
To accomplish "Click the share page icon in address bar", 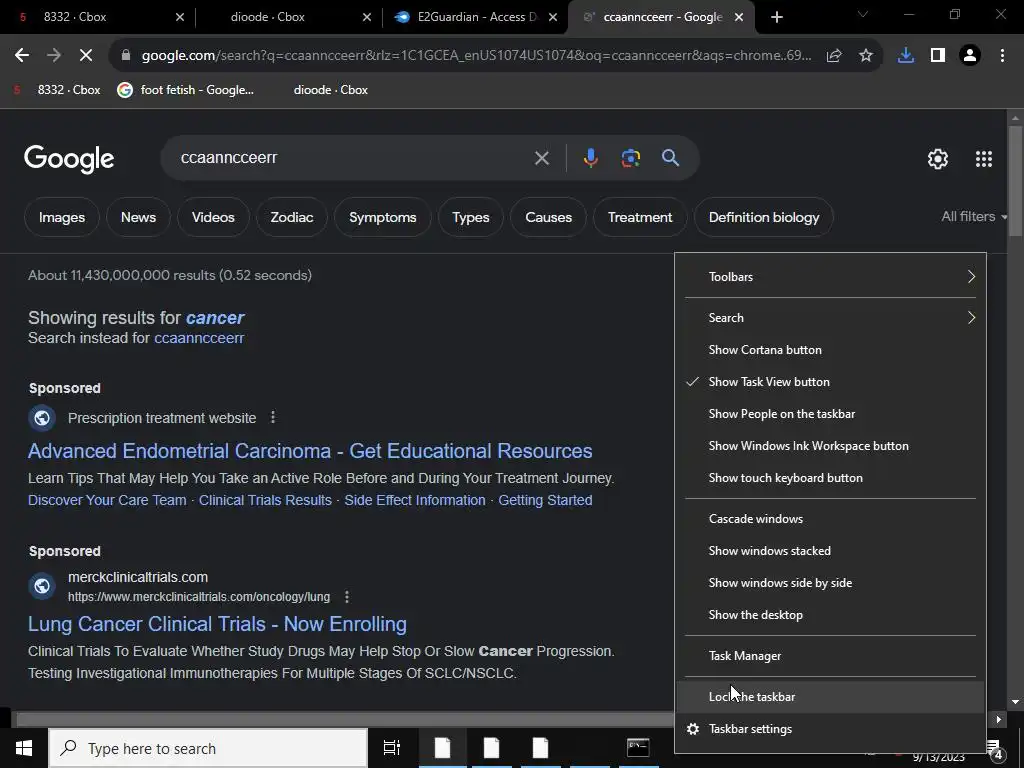I will 834,56.
